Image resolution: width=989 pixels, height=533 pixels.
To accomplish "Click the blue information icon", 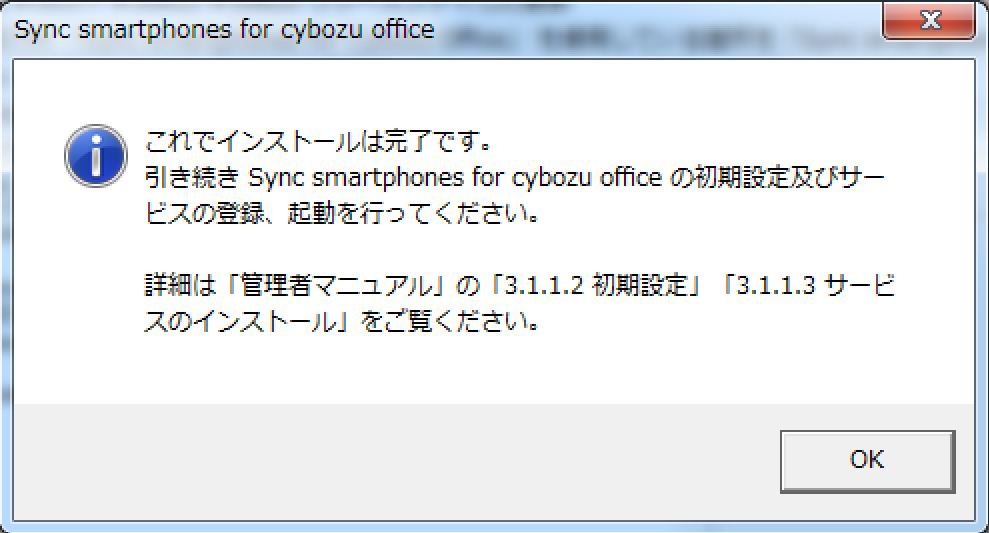I will (95, 155).
